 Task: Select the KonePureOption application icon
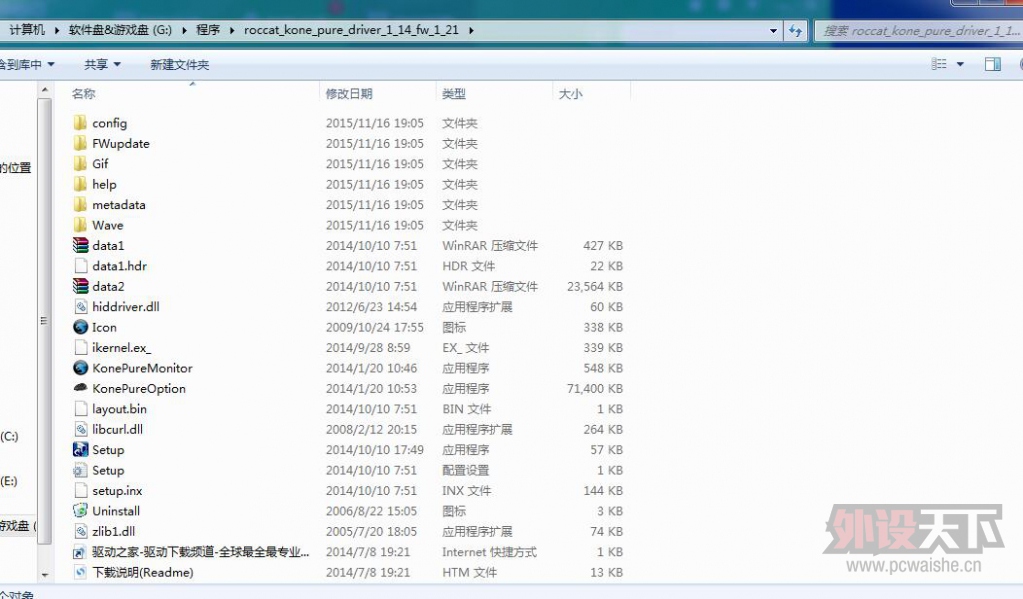click(x=80, y=388)
